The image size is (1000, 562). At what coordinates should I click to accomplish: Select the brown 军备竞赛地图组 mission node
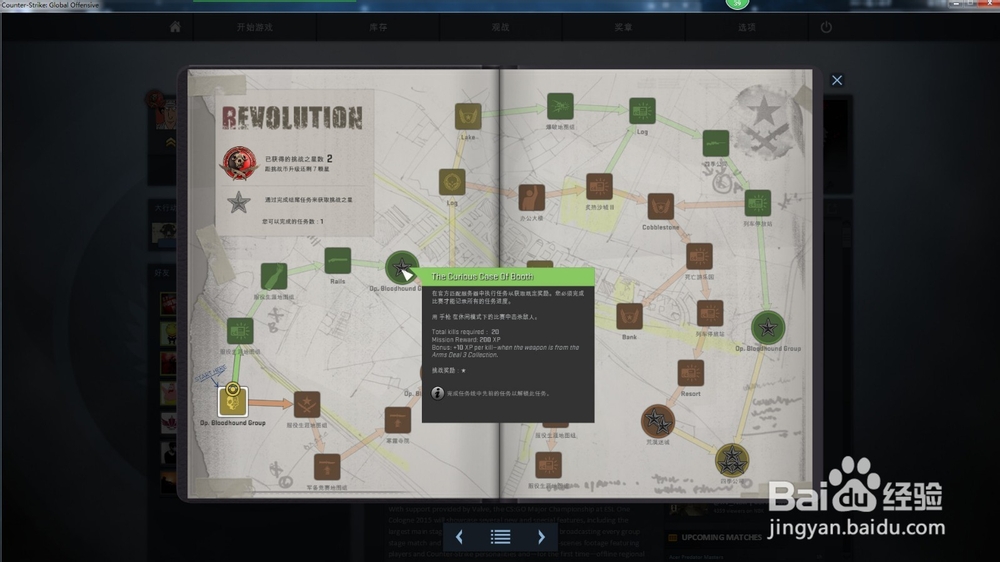pos(327,468)
